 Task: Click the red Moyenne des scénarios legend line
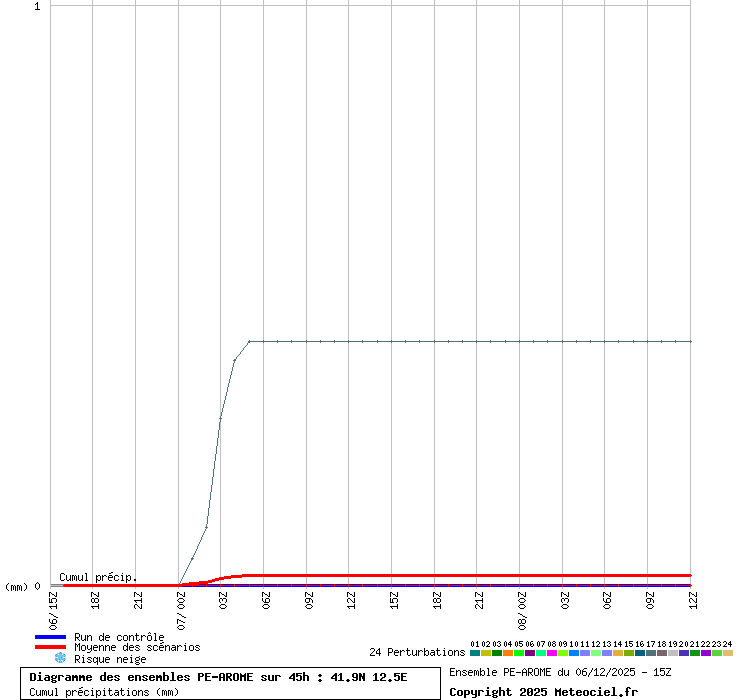pyautogui.click(x=50, y=647)
